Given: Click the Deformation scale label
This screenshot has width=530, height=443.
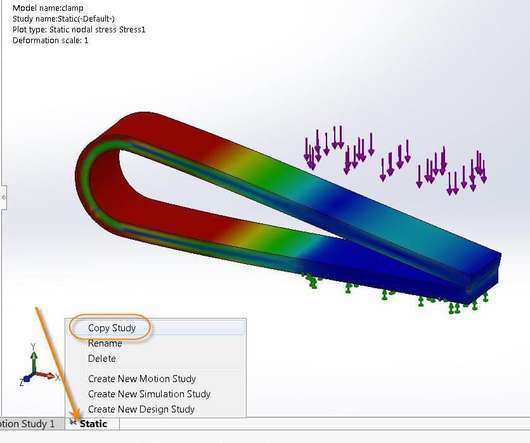Looking at the screenshot, I should point(50,40).
